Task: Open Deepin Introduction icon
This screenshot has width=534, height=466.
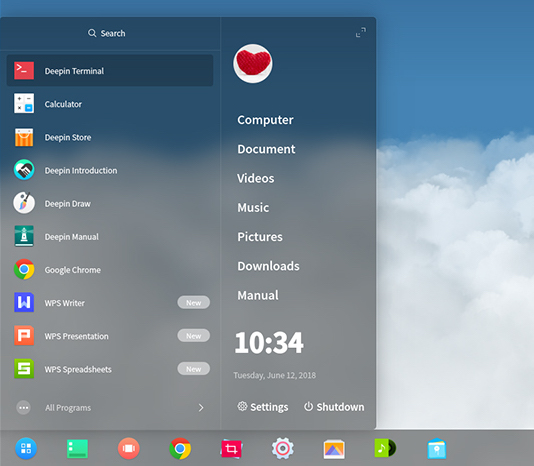Action: pyautogui.click(x=24, y=170)
